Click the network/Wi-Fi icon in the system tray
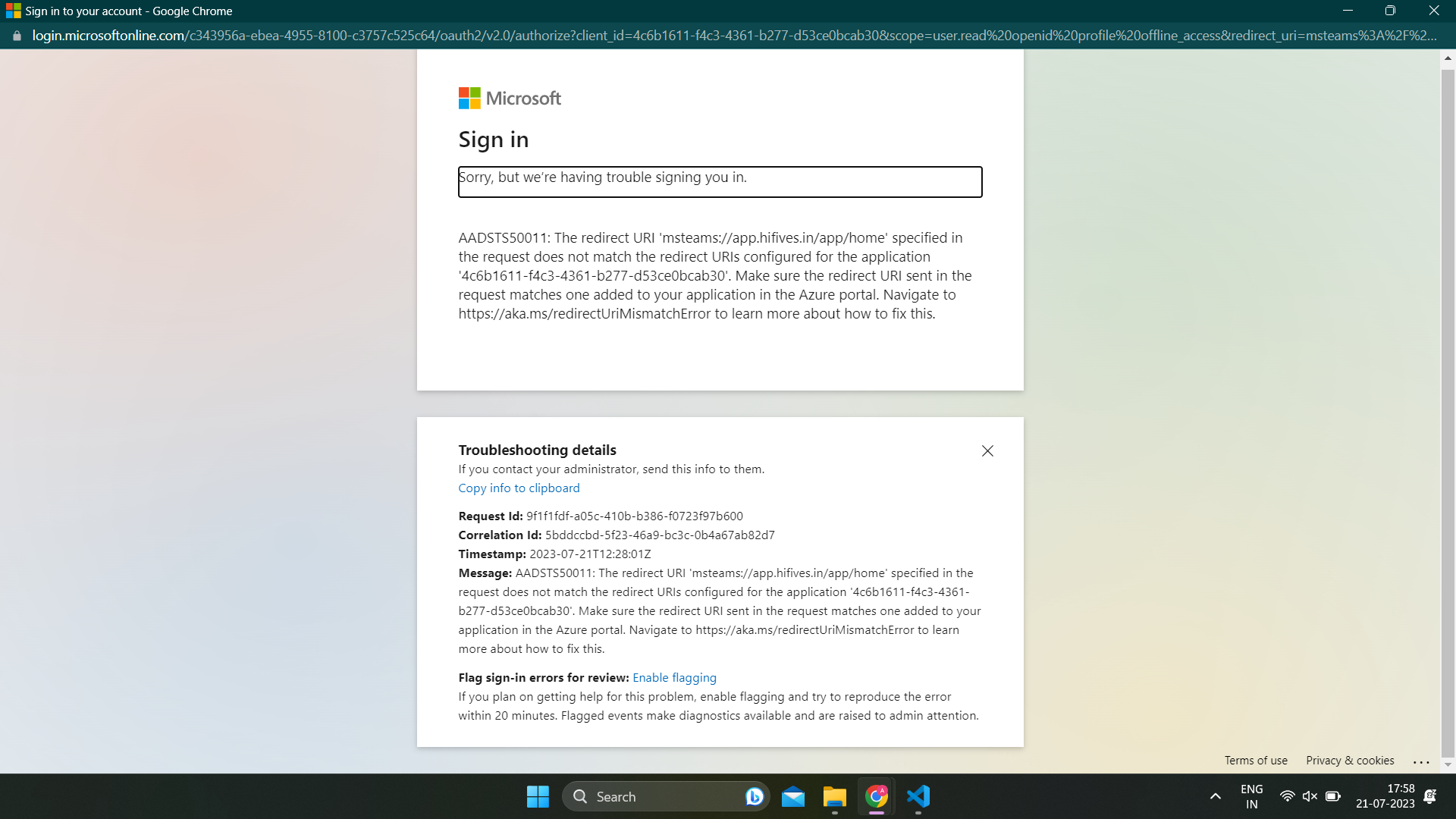 click(x=1288, y=796)
